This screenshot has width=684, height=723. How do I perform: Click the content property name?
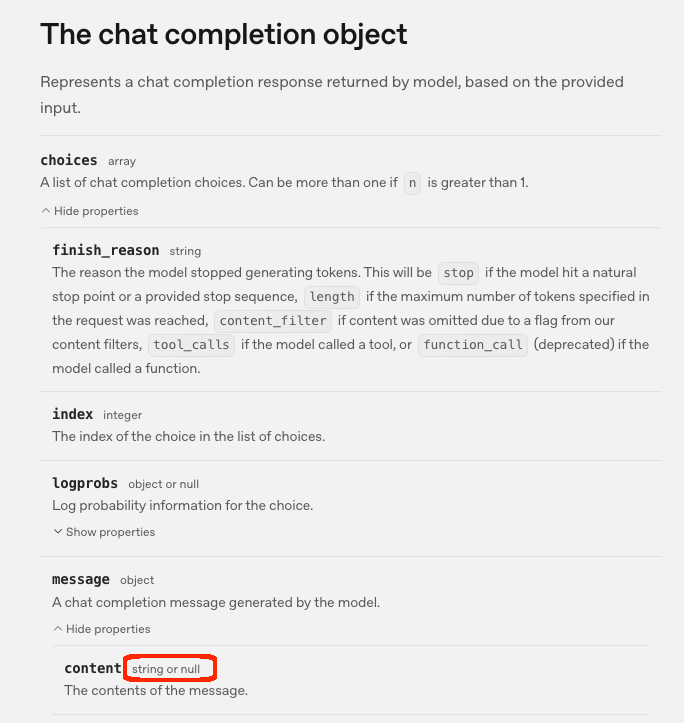[x=93, y=668]
